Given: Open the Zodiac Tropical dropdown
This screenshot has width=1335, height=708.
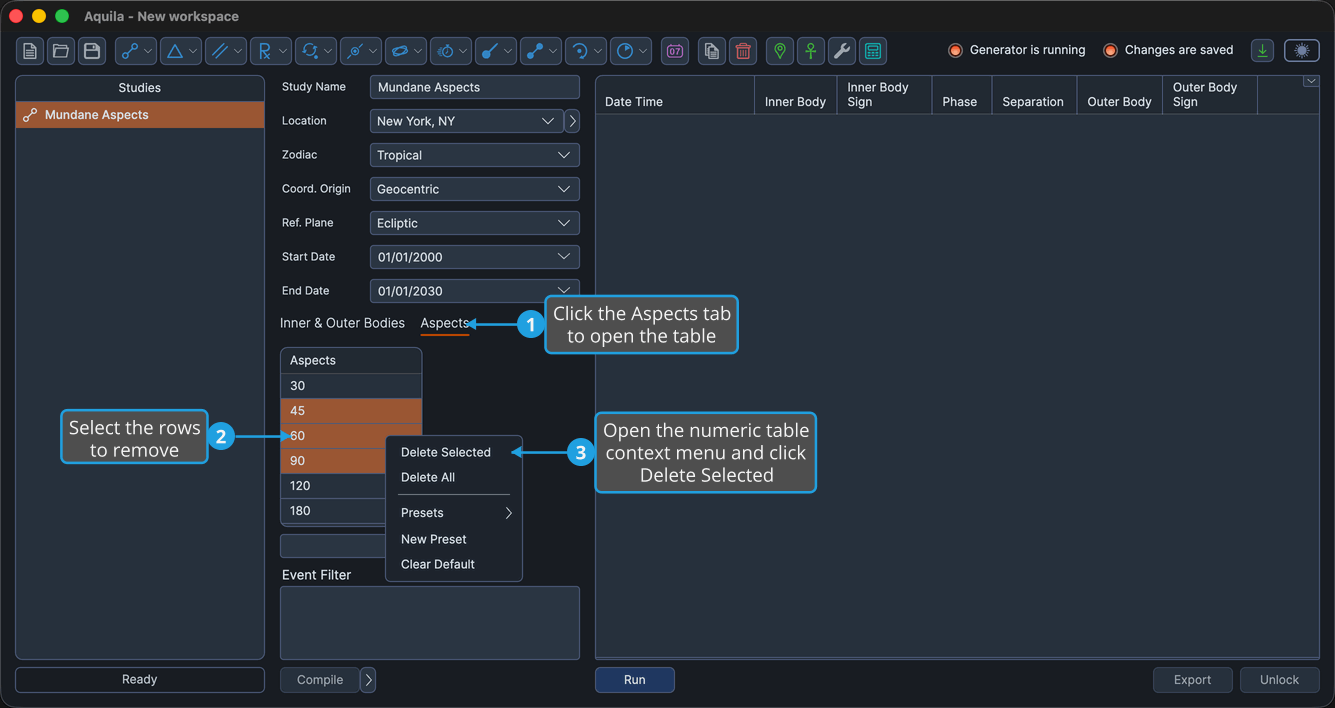Looking at the screenshot, I should coord(475,155).
